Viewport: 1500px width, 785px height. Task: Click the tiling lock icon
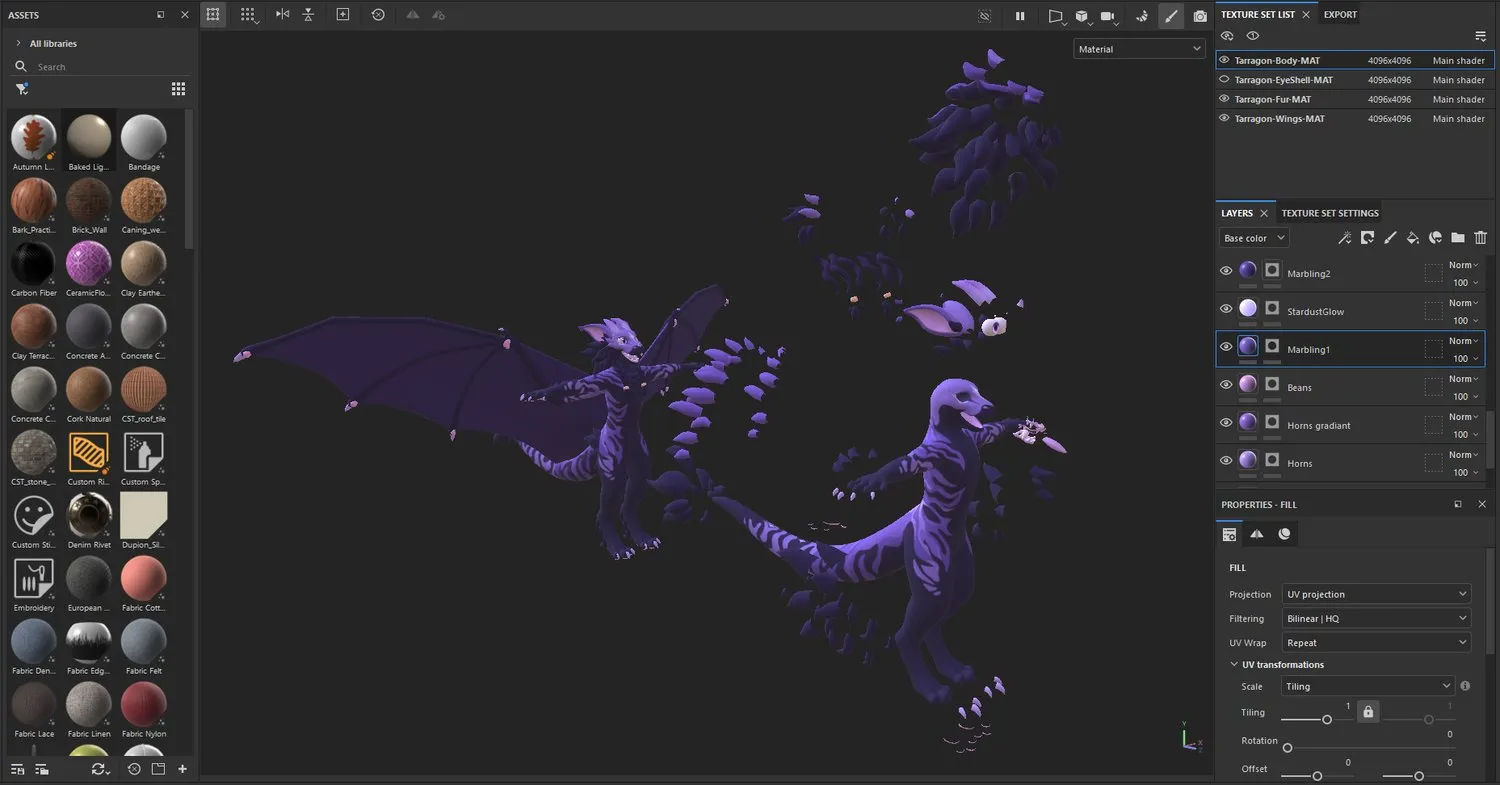[x=1369, y=712]
